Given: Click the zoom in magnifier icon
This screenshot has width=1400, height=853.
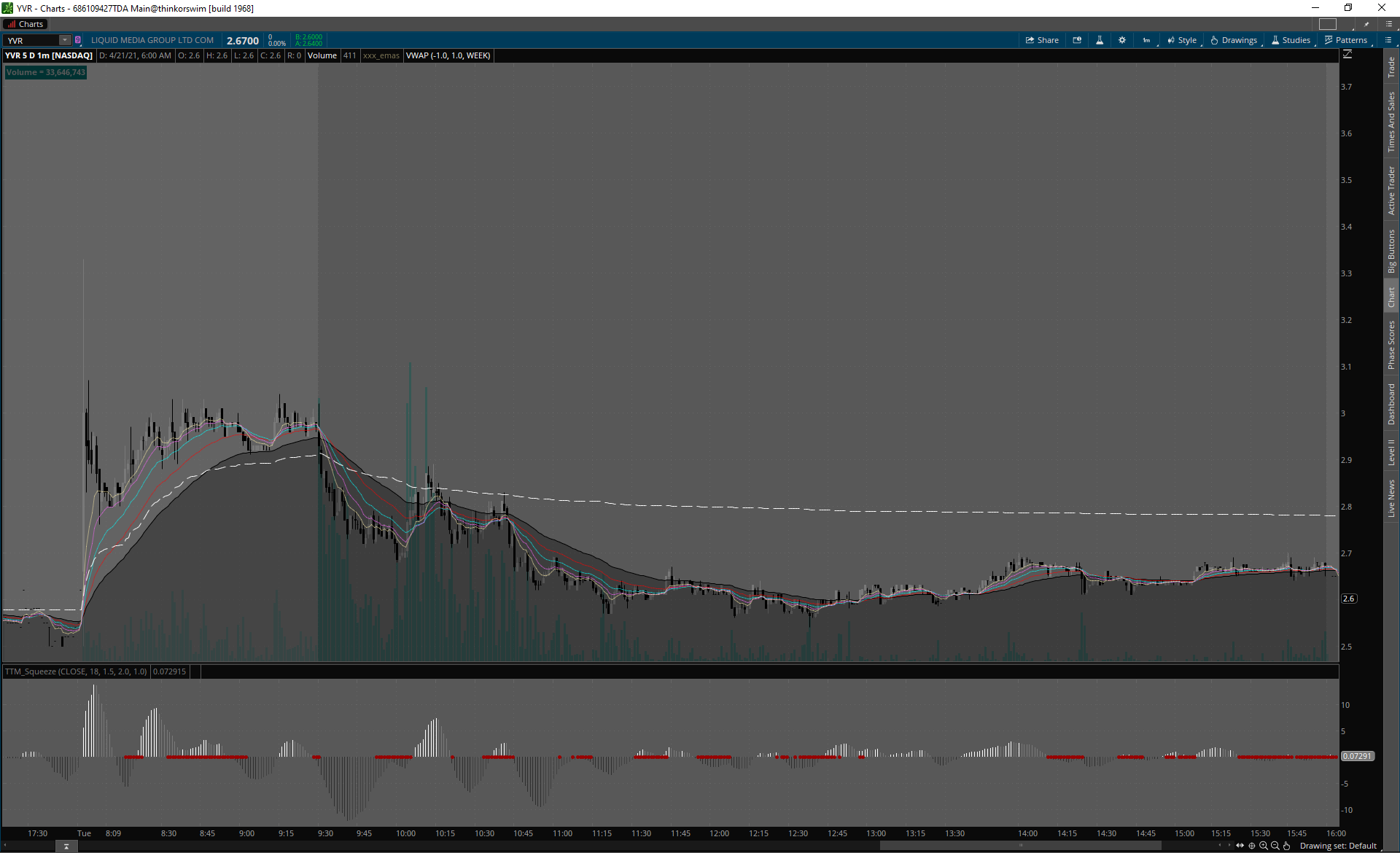Looking at the screenshot, I should click(x=1264, y=846).
